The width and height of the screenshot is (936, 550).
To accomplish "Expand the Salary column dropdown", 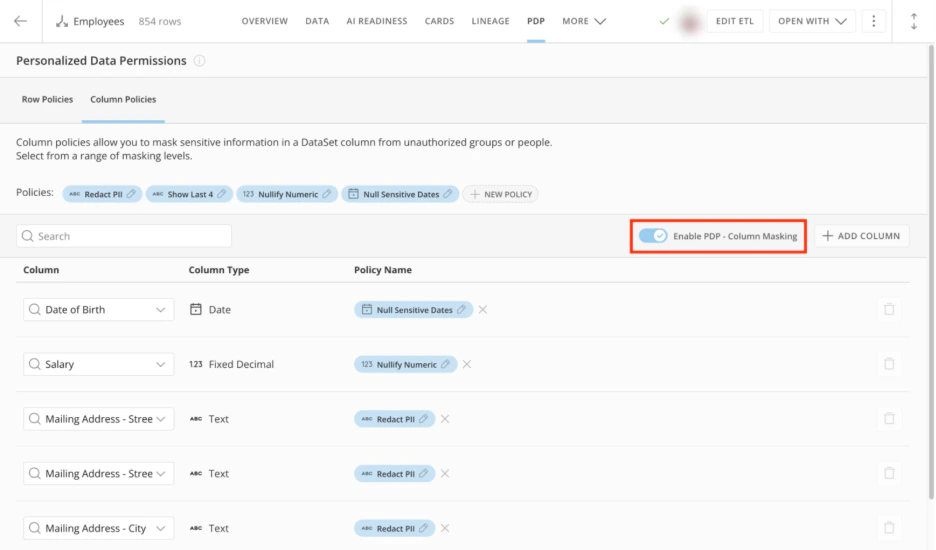I will point(161,364).
